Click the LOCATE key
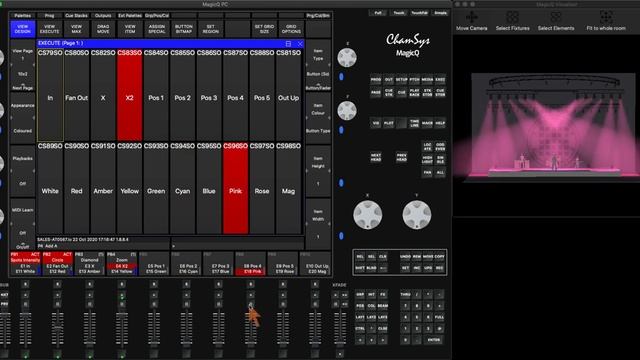This screenshot has width=640, height=360. pyautogui.click(x=427, y=147)
